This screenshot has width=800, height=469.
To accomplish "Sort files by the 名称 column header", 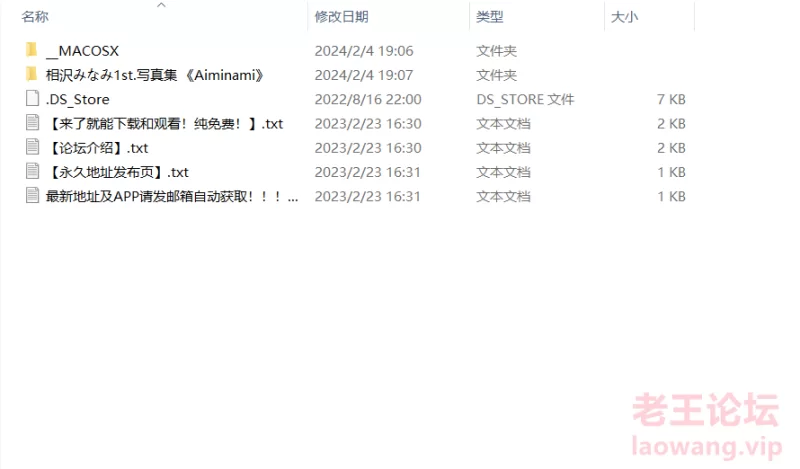I will click(x=35, y=17).
